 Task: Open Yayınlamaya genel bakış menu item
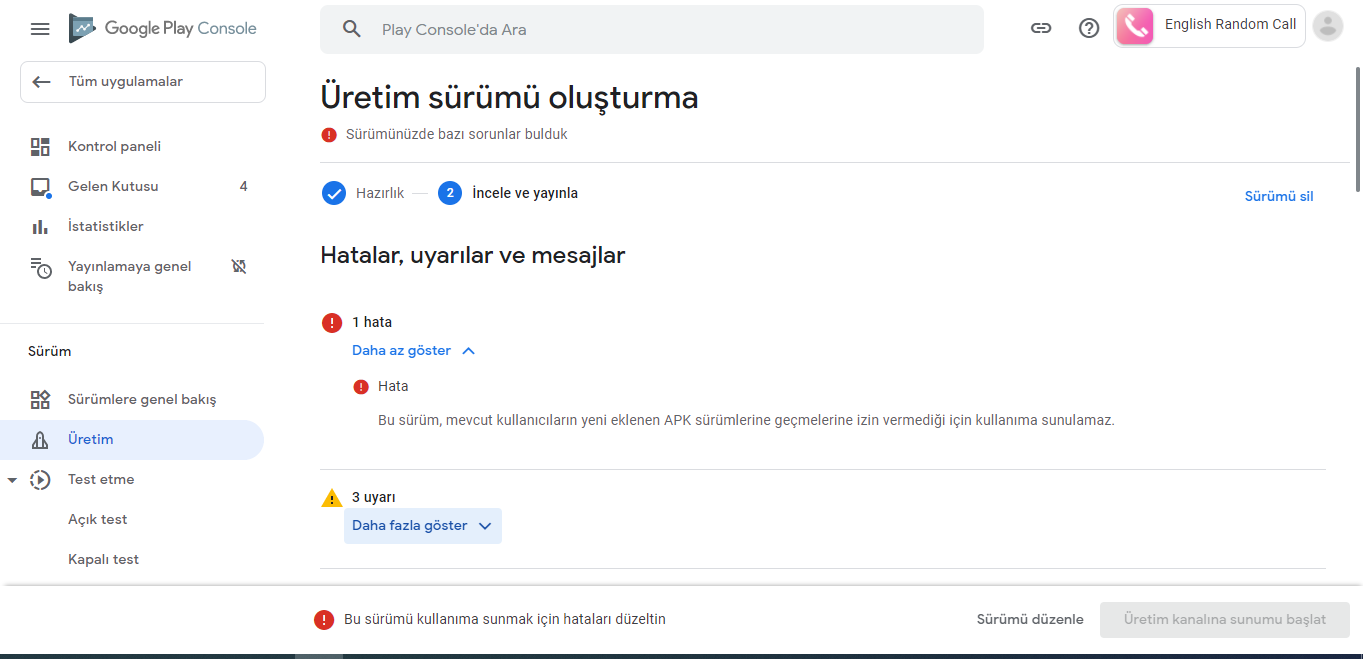pos(132,277)
